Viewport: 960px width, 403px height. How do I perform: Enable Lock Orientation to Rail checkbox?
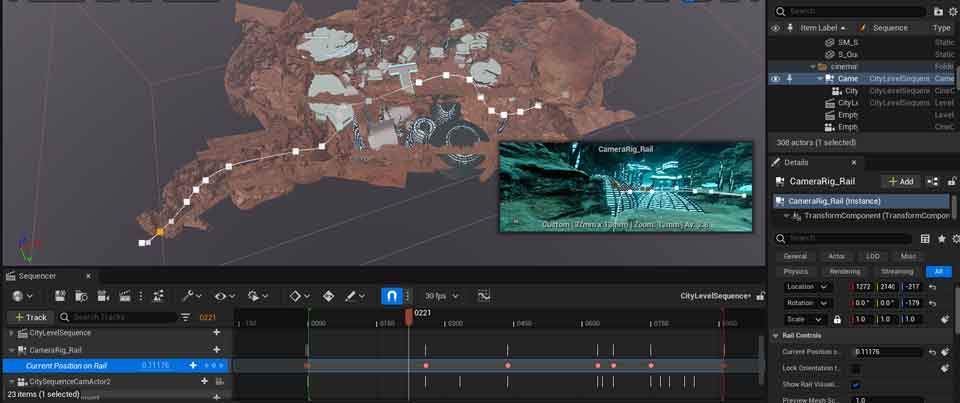(856, 368)
